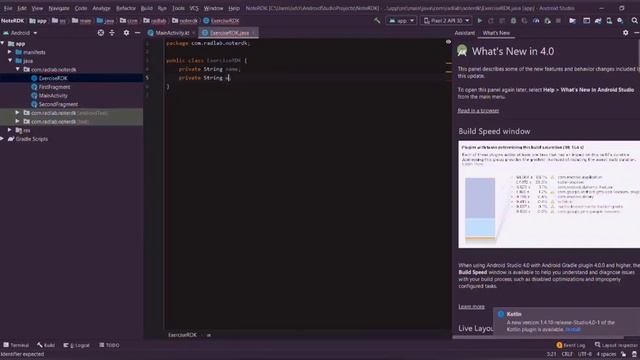
Task: Open the AVD Manager icon
Action: [609, 20]
